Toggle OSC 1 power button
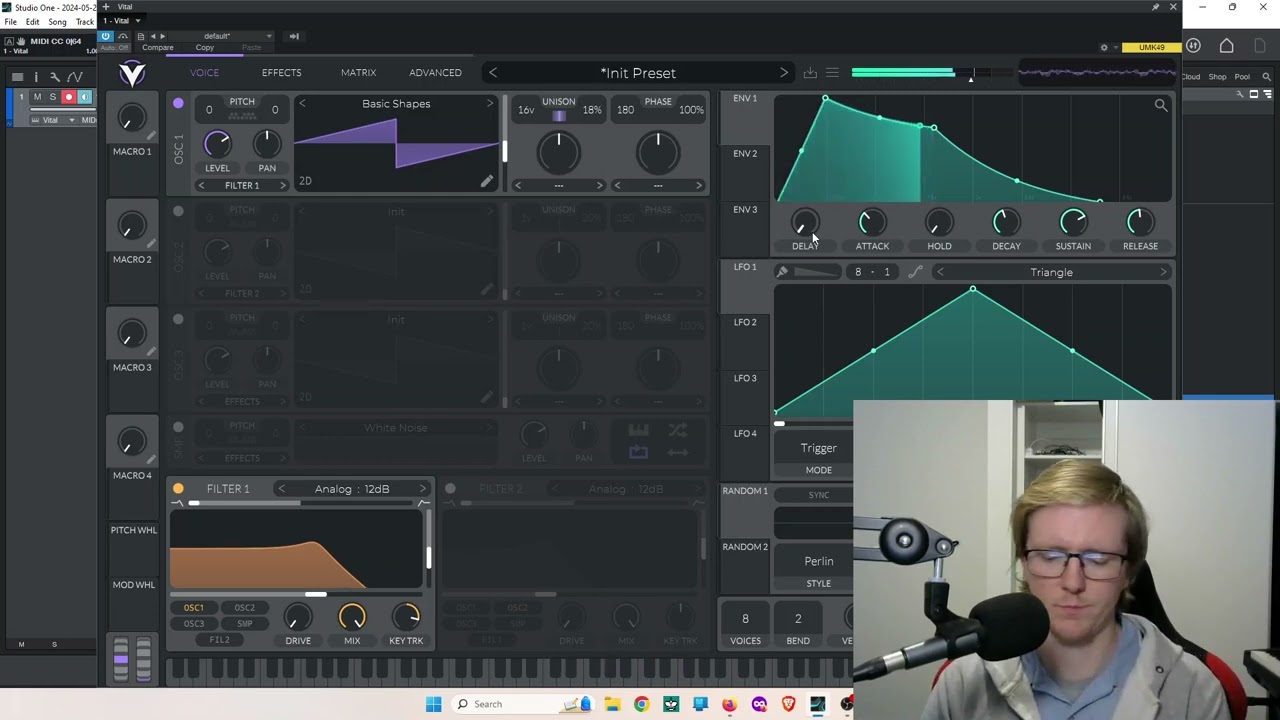The height and width of the screenshot is (720, 1280). [x=178, y=103]
